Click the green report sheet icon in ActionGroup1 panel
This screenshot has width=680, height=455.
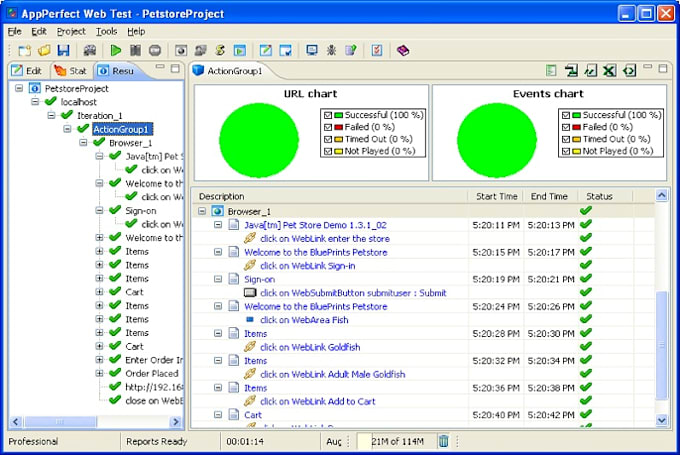point(551,70)
